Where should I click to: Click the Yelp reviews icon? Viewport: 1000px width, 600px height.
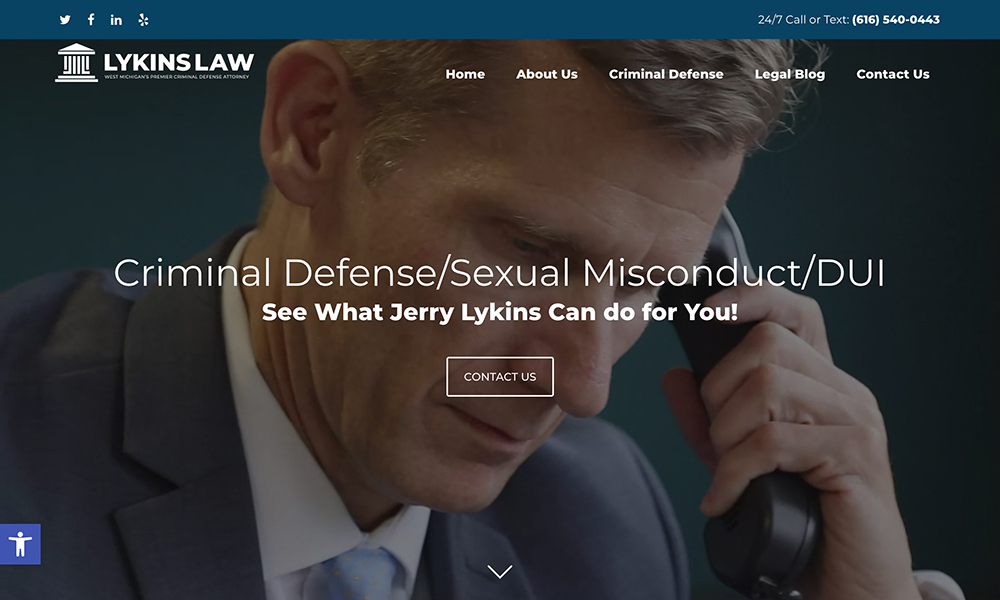[x=143, y=20]
